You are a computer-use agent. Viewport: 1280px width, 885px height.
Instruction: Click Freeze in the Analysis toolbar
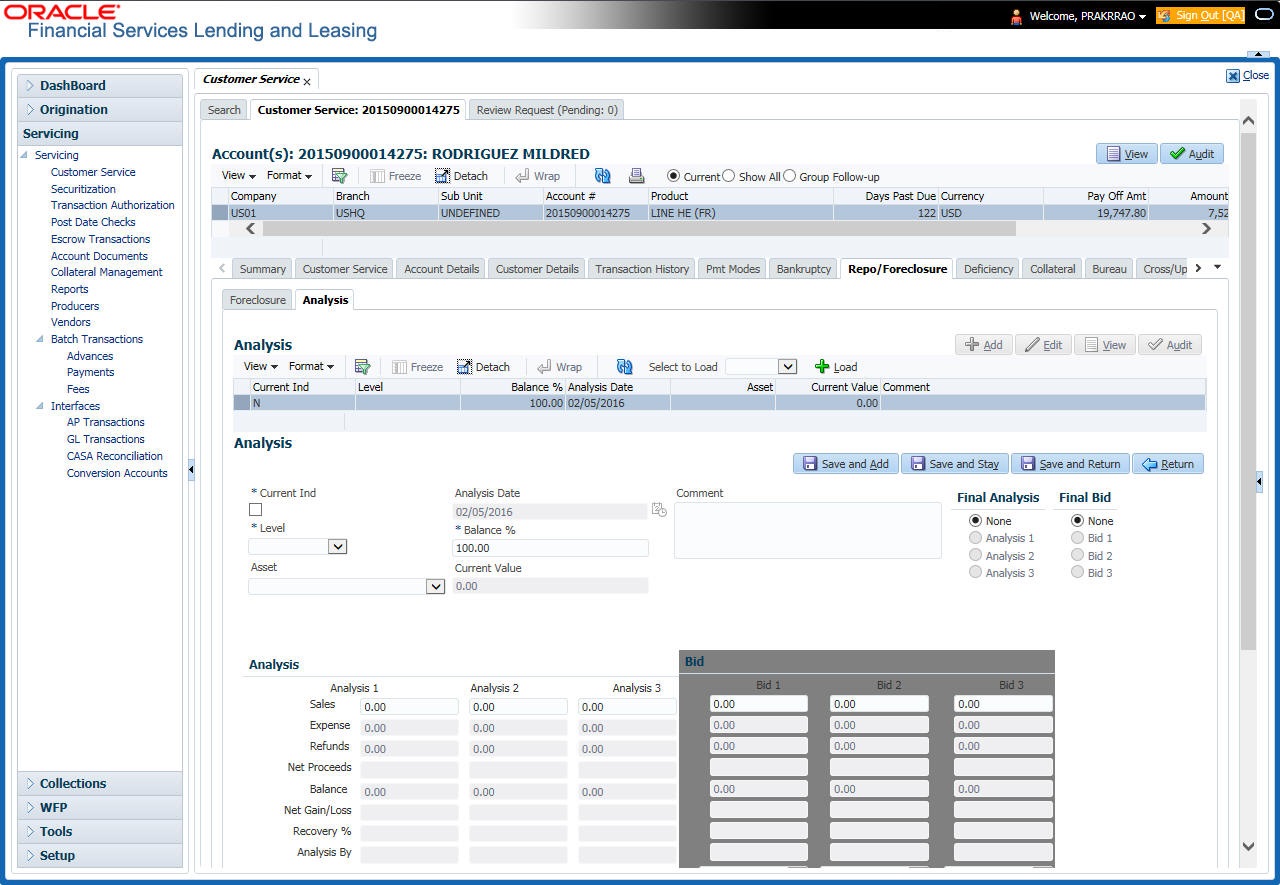(x=418, y=367)
